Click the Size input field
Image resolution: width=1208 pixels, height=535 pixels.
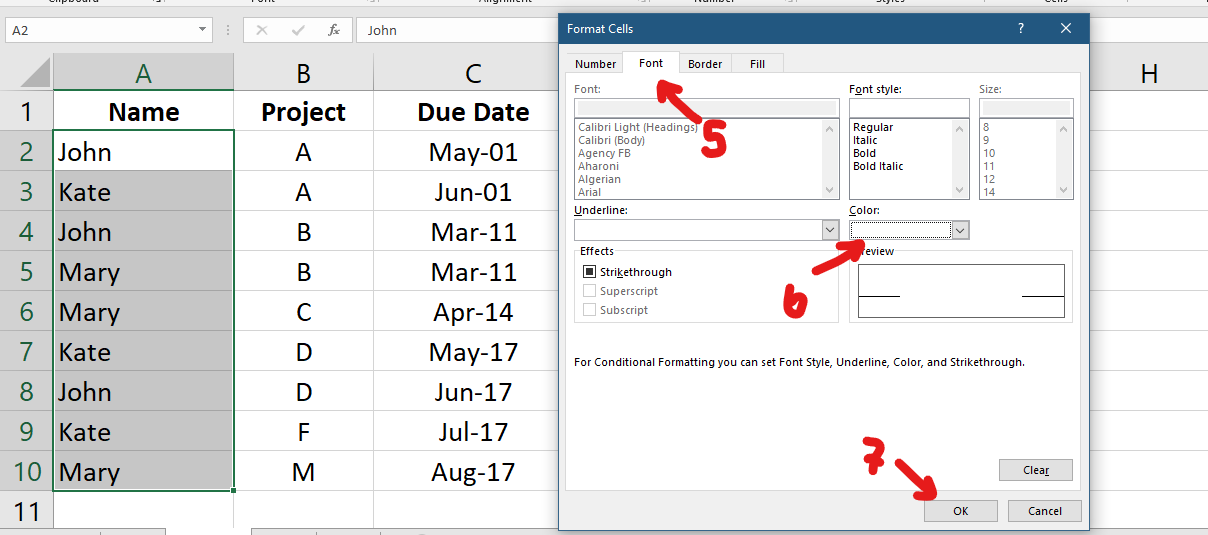[1026, 108]
